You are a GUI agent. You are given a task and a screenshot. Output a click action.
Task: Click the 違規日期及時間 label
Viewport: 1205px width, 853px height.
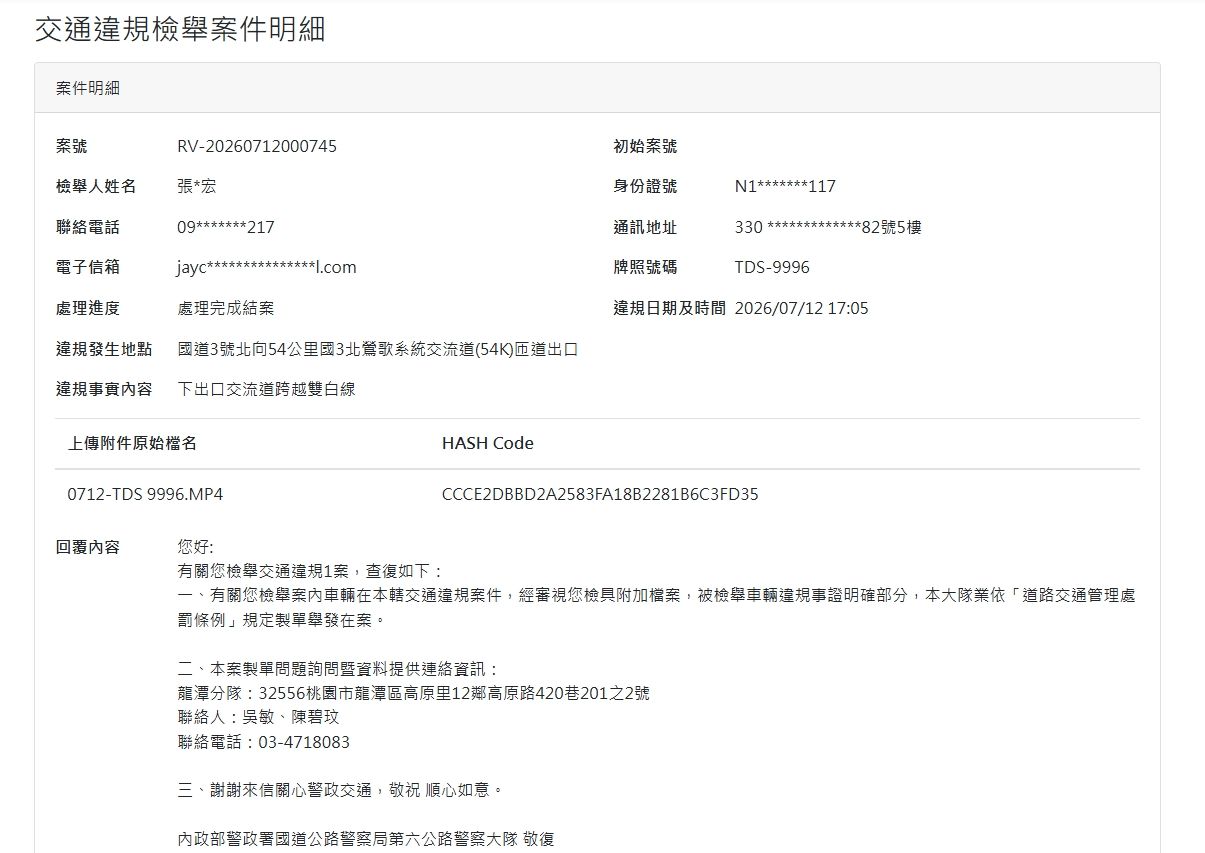tap(669, 308)
